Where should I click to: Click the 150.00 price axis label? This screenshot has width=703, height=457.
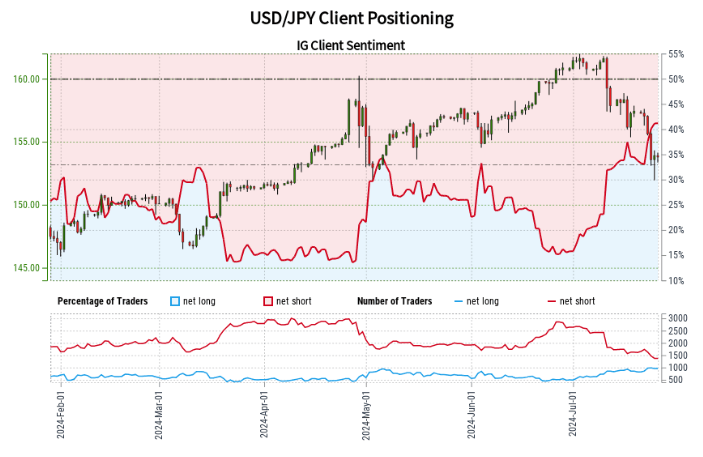point(29,205)
